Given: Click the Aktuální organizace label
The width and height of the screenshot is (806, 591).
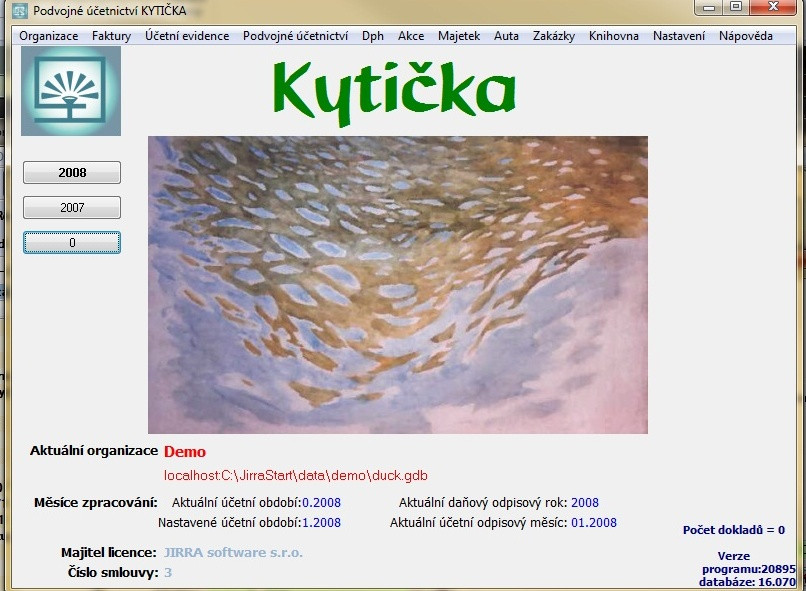Looking at the screenshot, I should point(94,451).
